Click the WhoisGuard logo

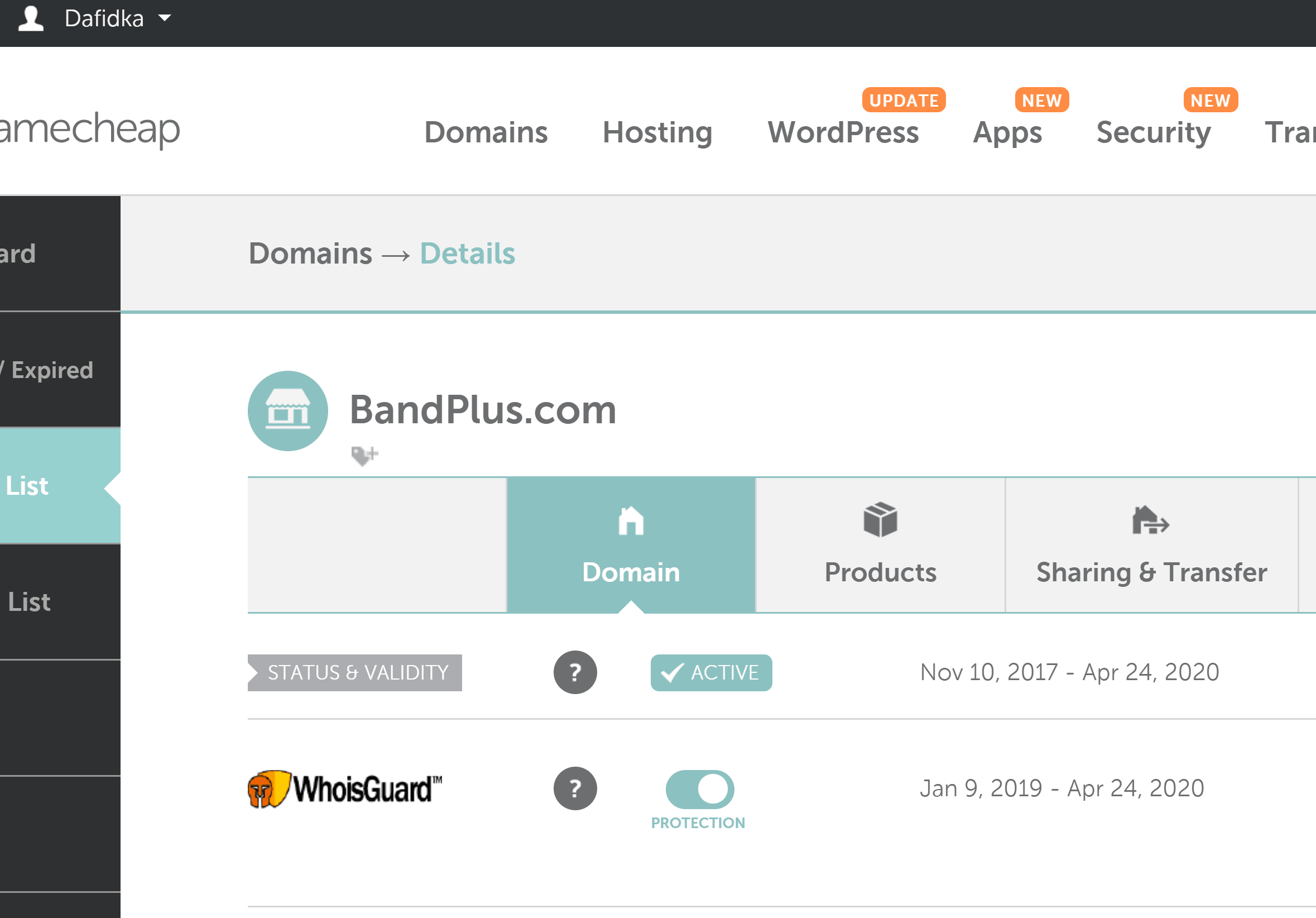344,789
